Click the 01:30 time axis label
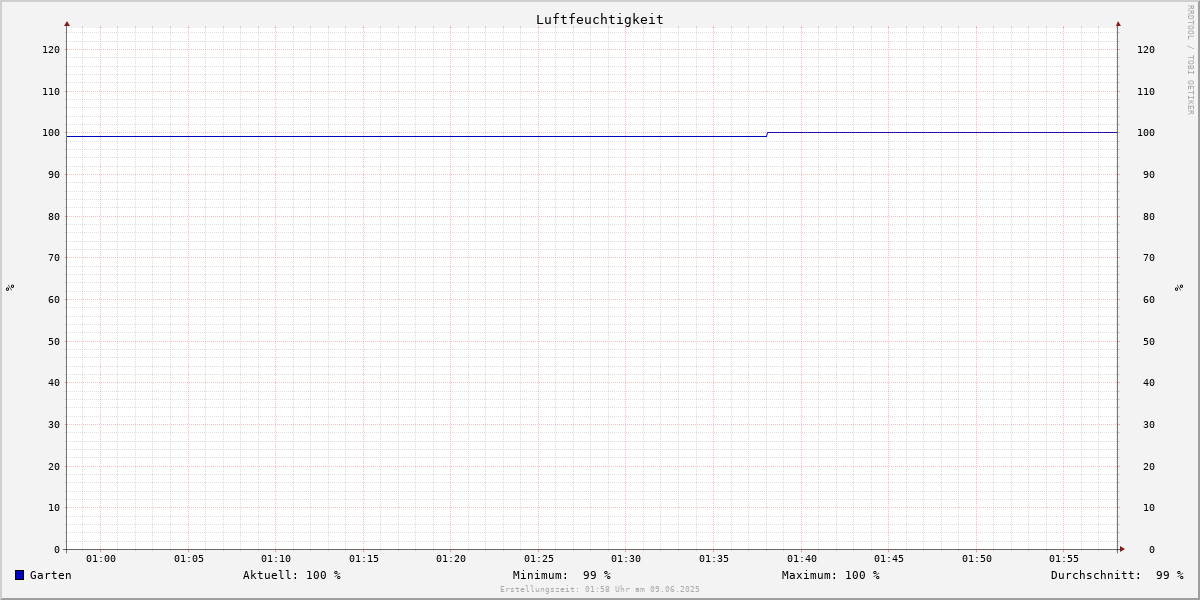Viewport: 1200px width, 600px height. (626, 559)
